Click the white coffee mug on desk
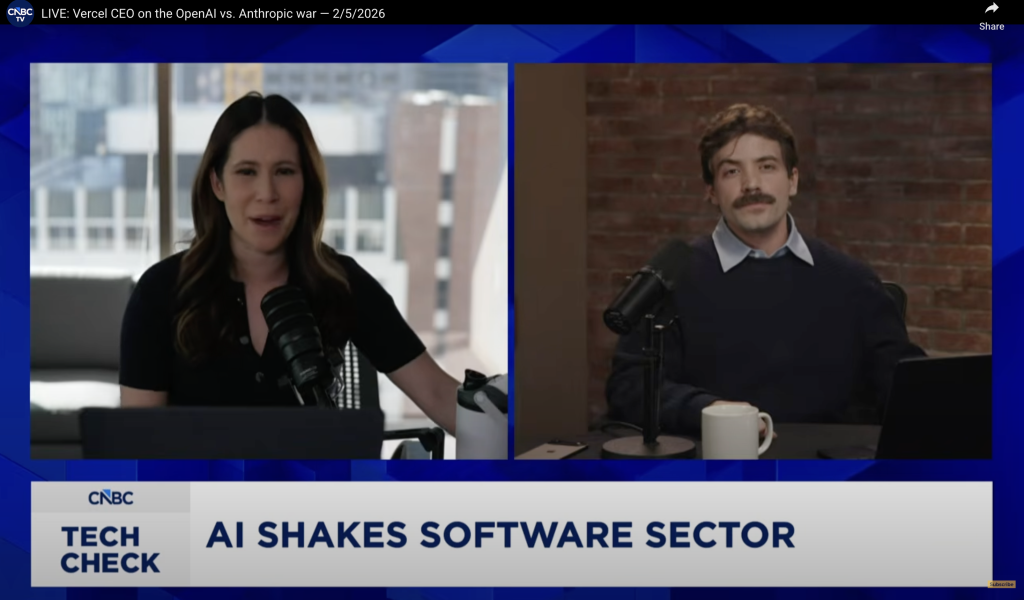 pyautogui.click(x=733, y=431)
